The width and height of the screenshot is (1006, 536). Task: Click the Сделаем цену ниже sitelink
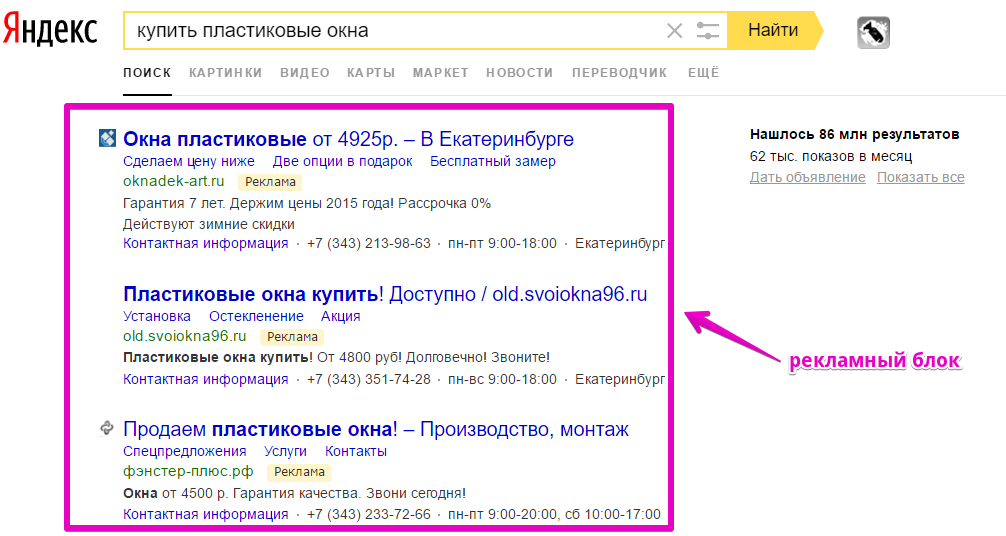pos(189,161)
